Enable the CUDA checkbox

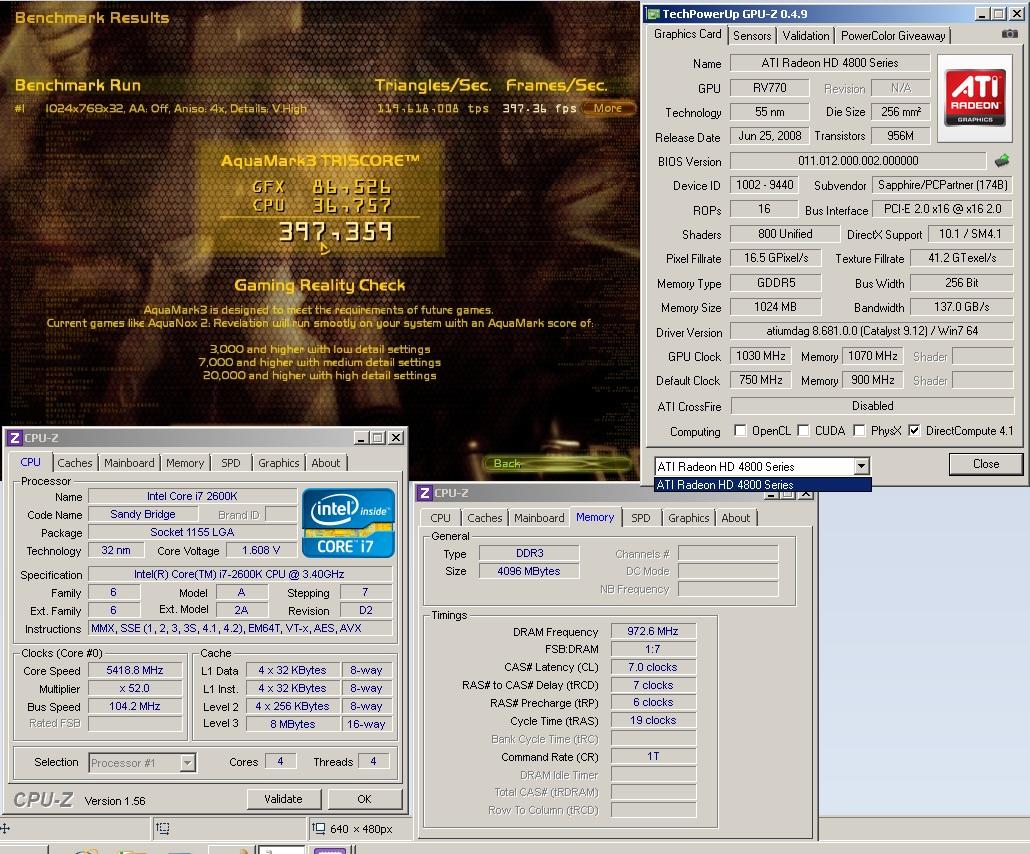coord(803,430)
